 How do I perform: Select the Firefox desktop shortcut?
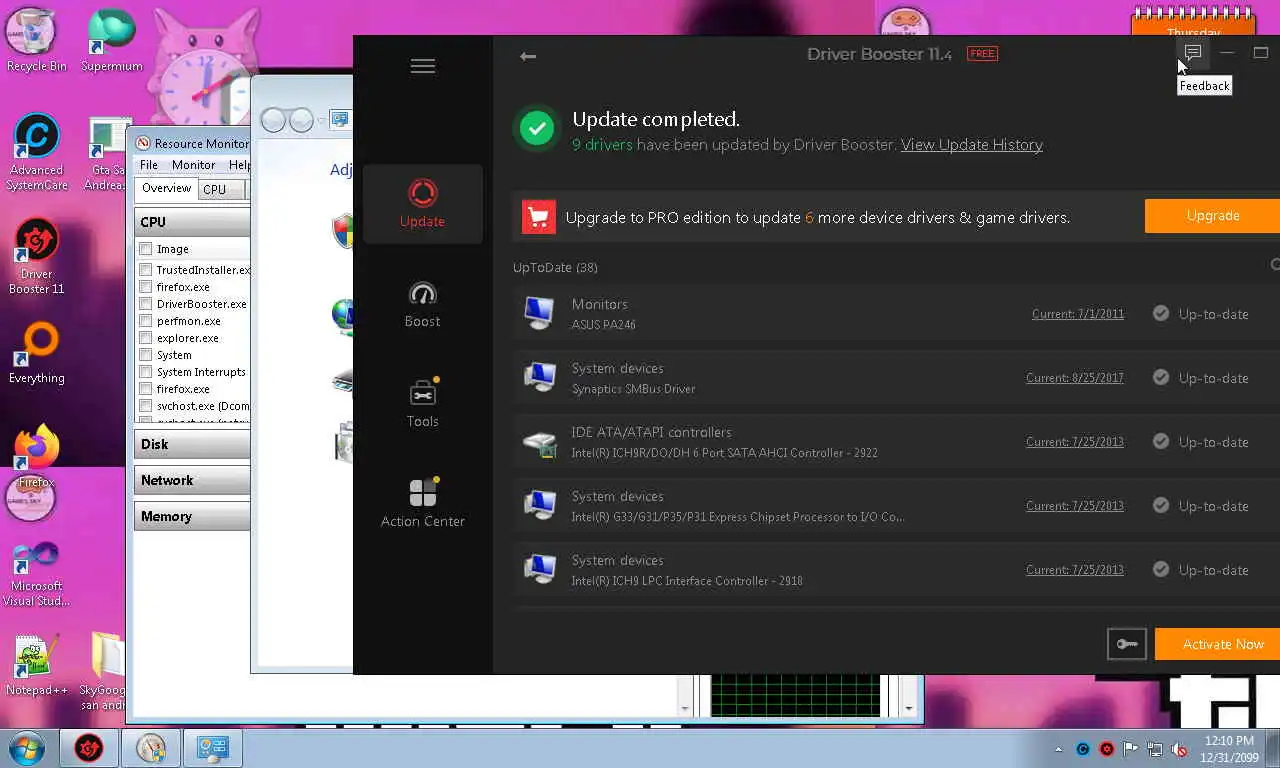coord(36,457)
